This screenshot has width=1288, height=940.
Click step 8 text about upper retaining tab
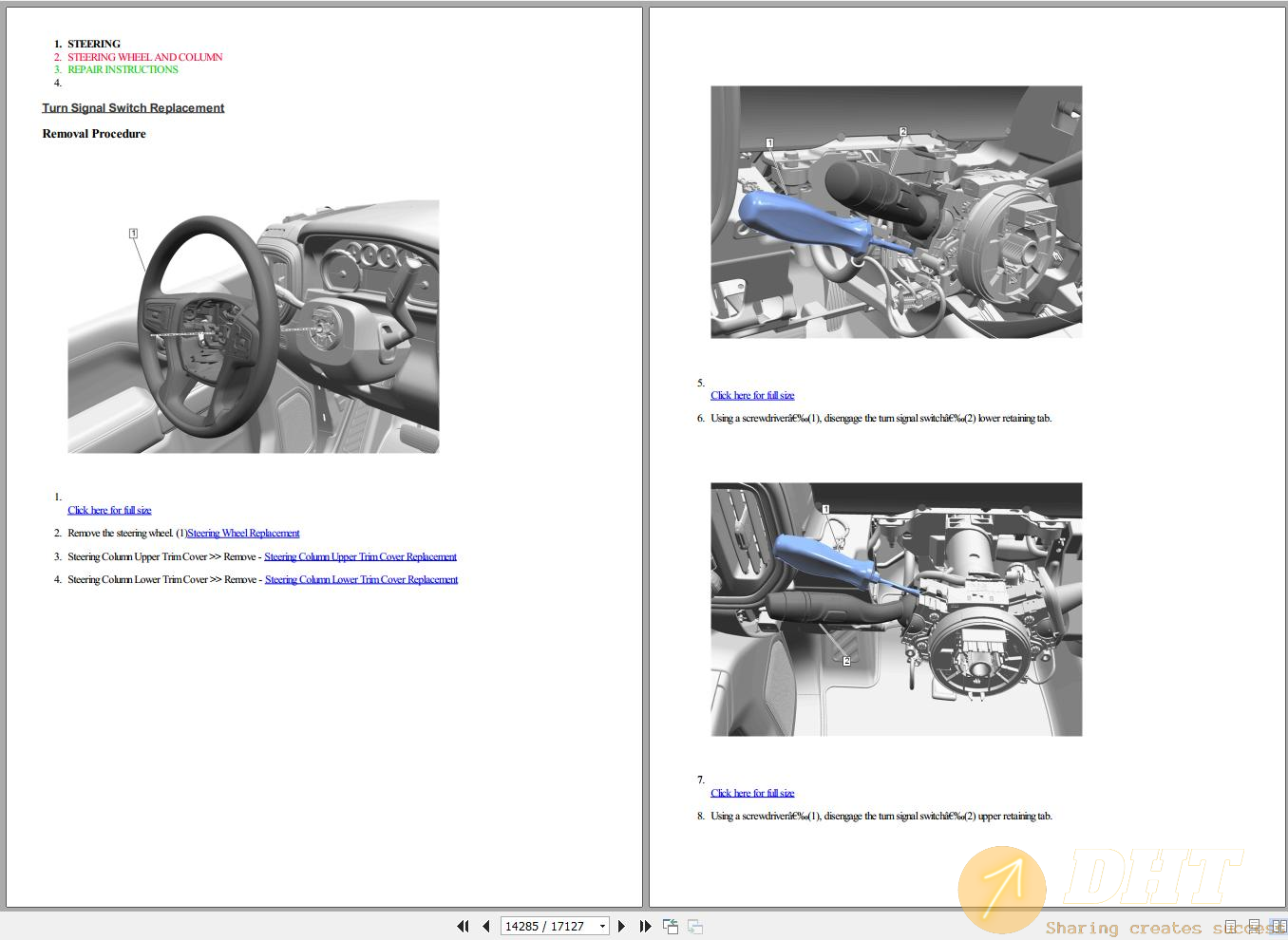(881, 817)
